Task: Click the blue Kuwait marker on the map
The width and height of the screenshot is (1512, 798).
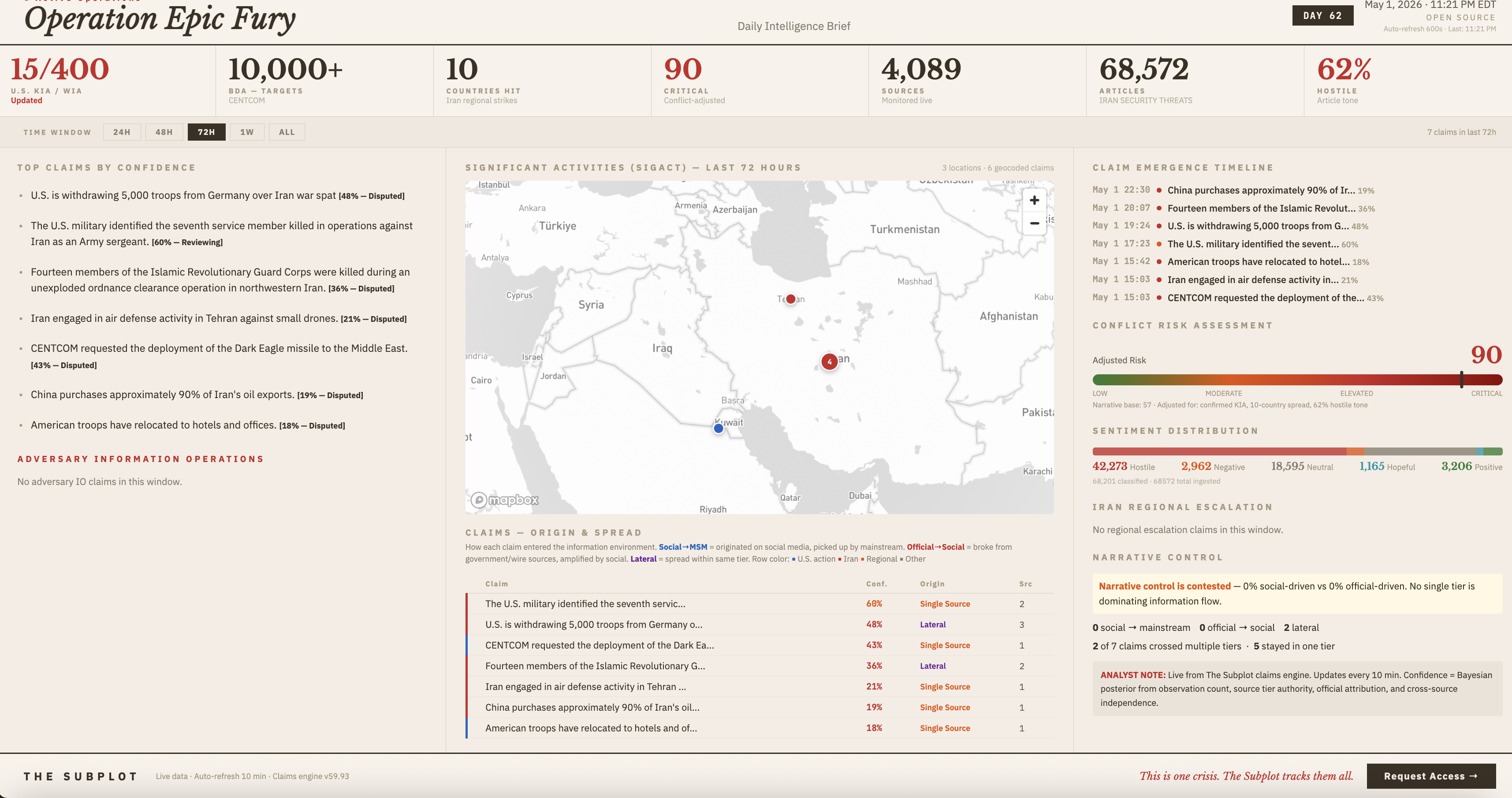Action: [x=719, y=429]
